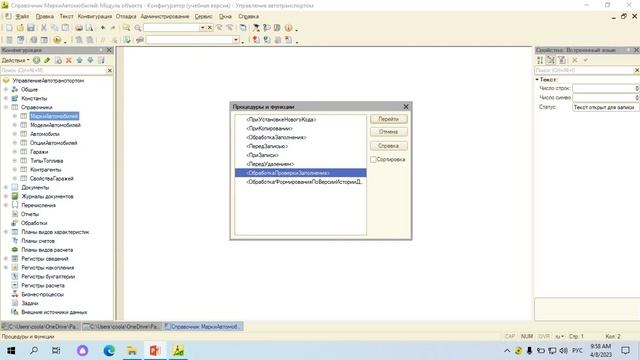Open the Отладка menu
This screenshot has width=640, height=360.
click(126, 16)
